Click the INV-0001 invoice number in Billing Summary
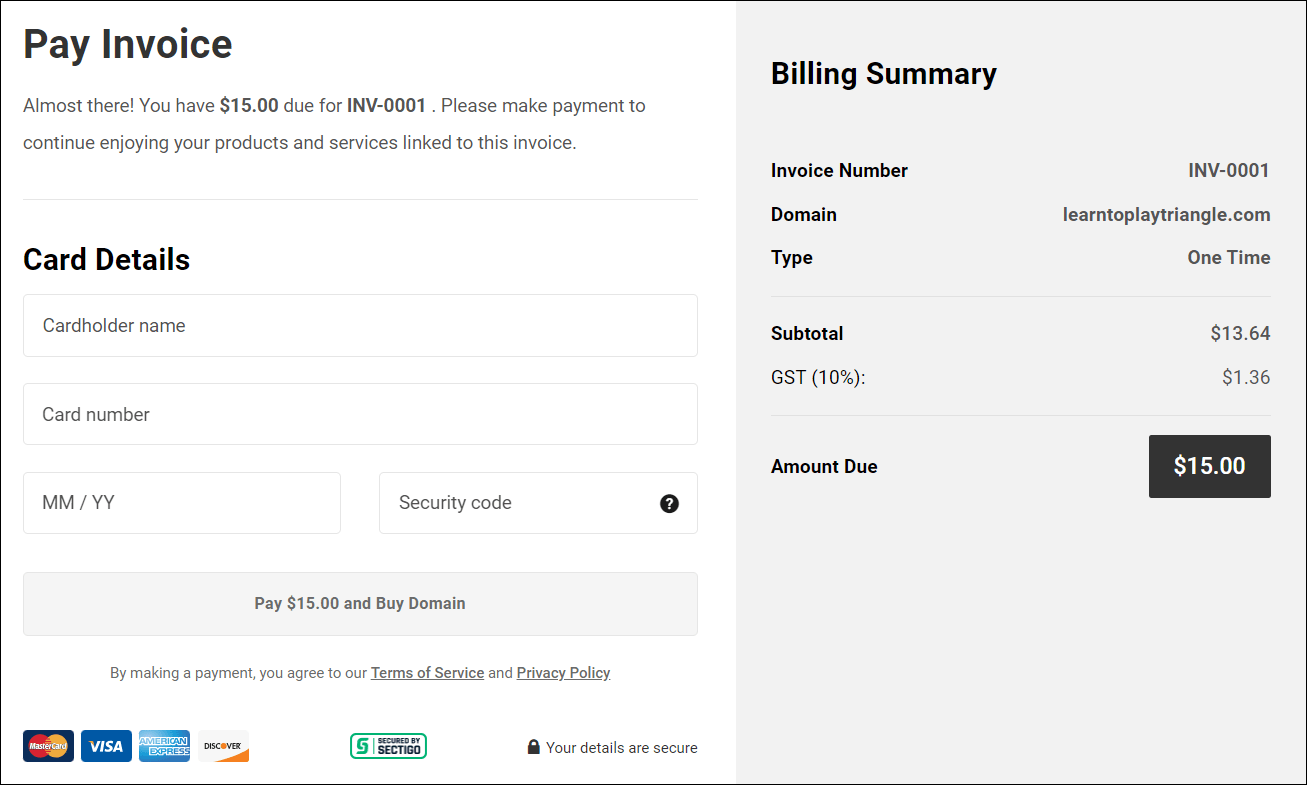1307x785 pixels. click(x=1229, y=171)
